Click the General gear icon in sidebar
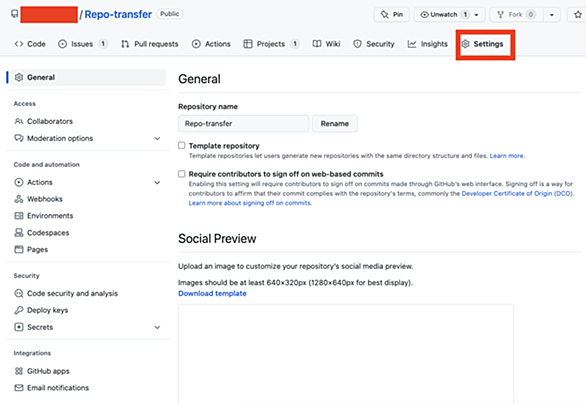This screenshot has width=586, height=404. point(19,77)
